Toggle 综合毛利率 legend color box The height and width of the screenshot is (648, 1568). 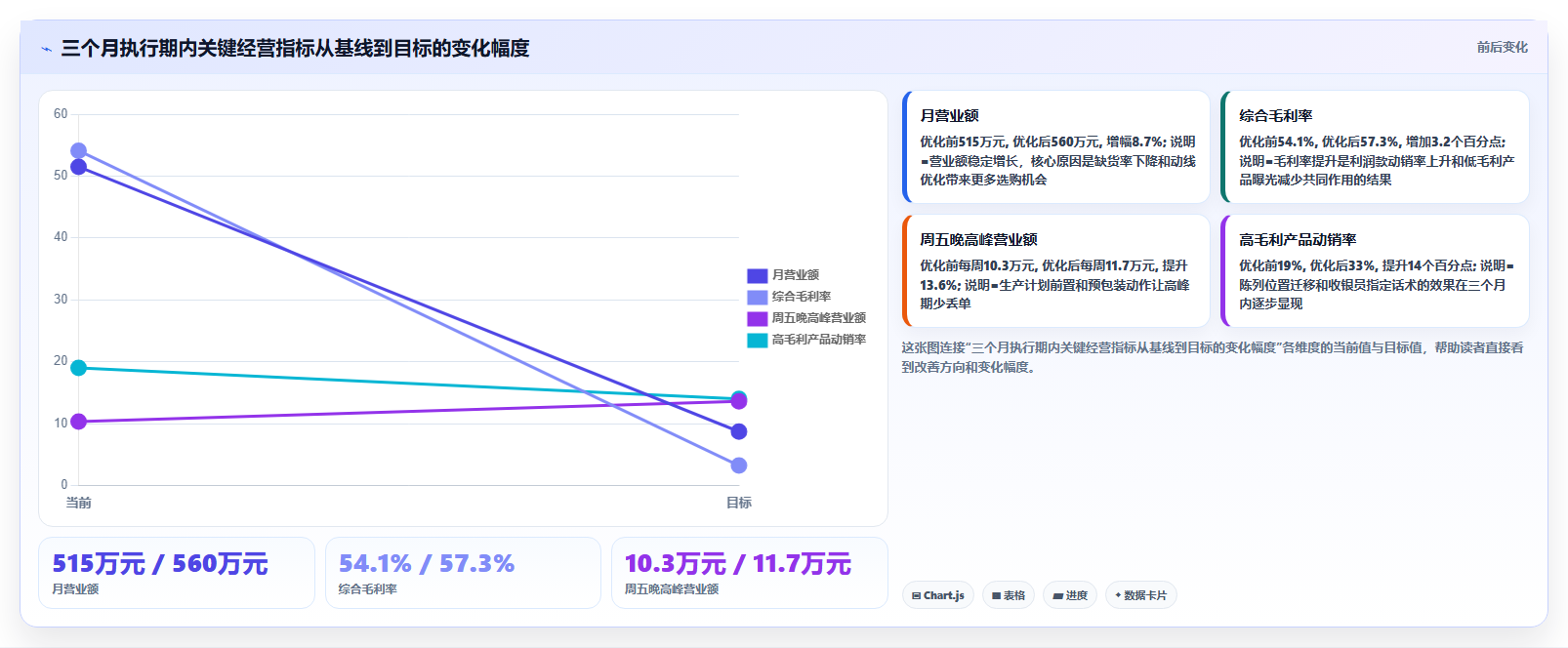[x=758, y=298]
